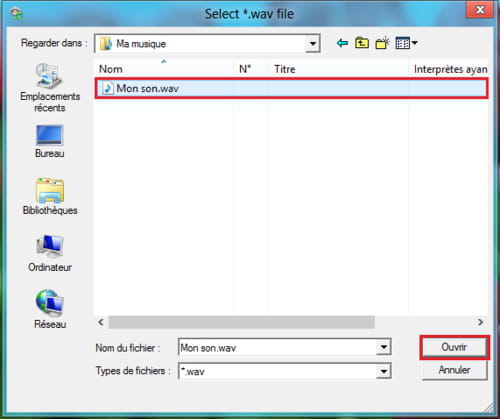The height and width of the screenshot is (419, 500).
Task: Open Ordinateur in the sidebar
Action: (50, 253)
